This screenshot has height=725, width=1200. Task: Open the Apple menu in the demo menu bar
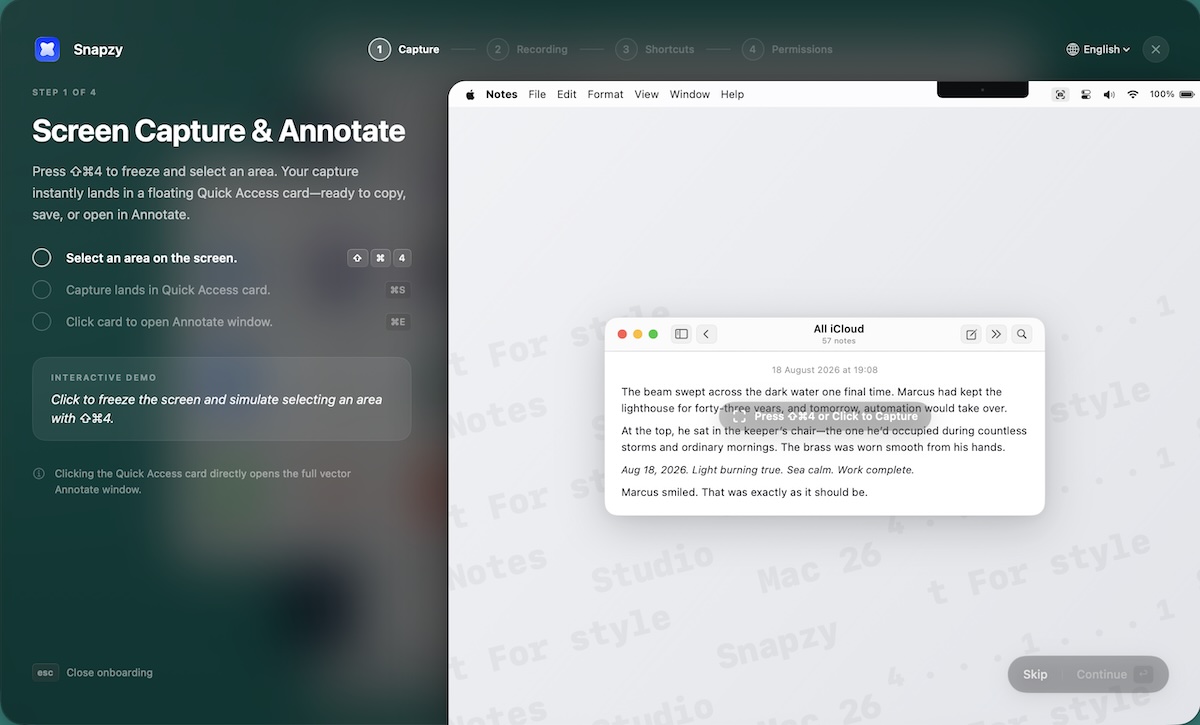click(x=469, y=94)
